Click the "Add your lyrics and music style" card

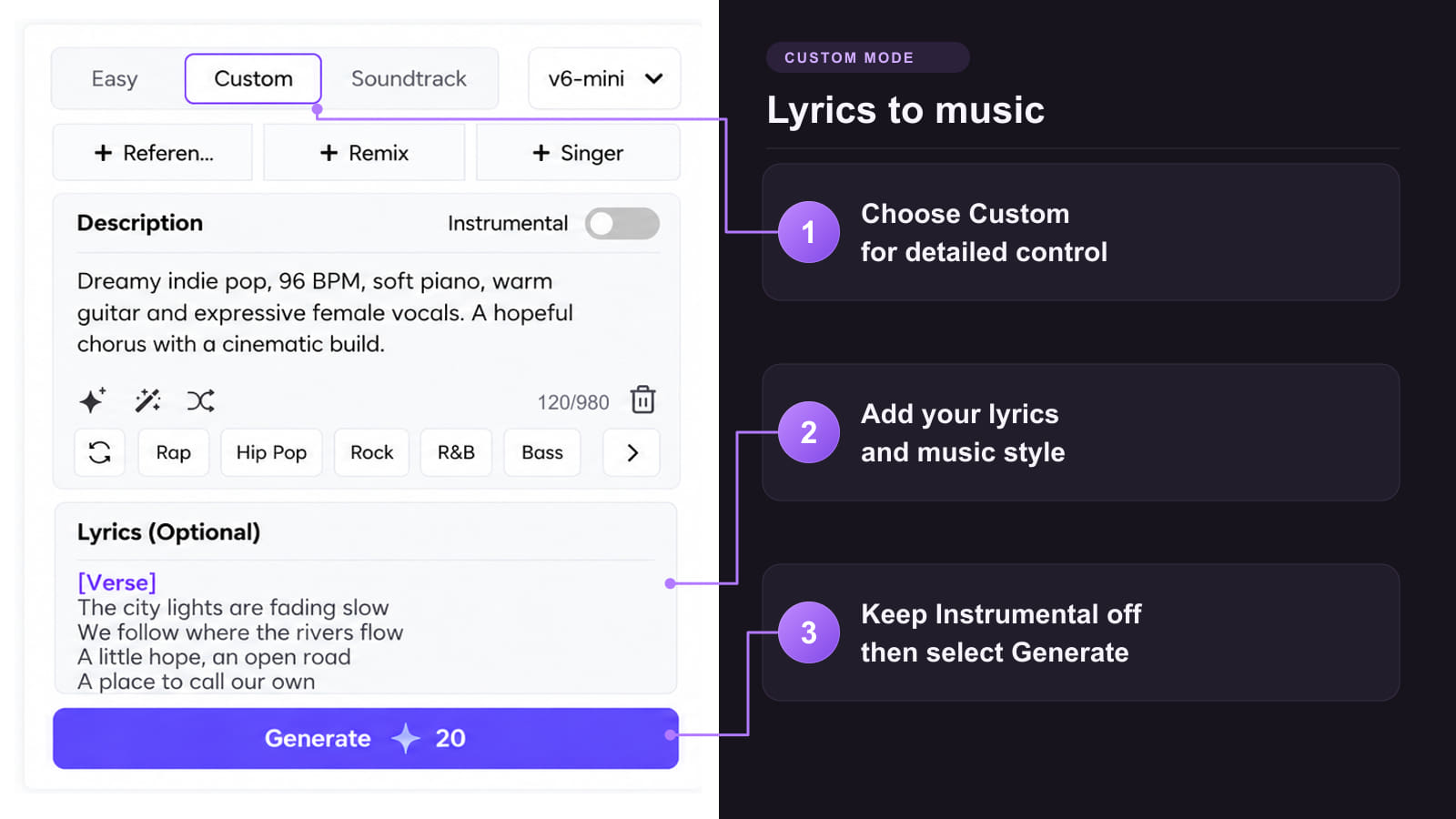1080,432
